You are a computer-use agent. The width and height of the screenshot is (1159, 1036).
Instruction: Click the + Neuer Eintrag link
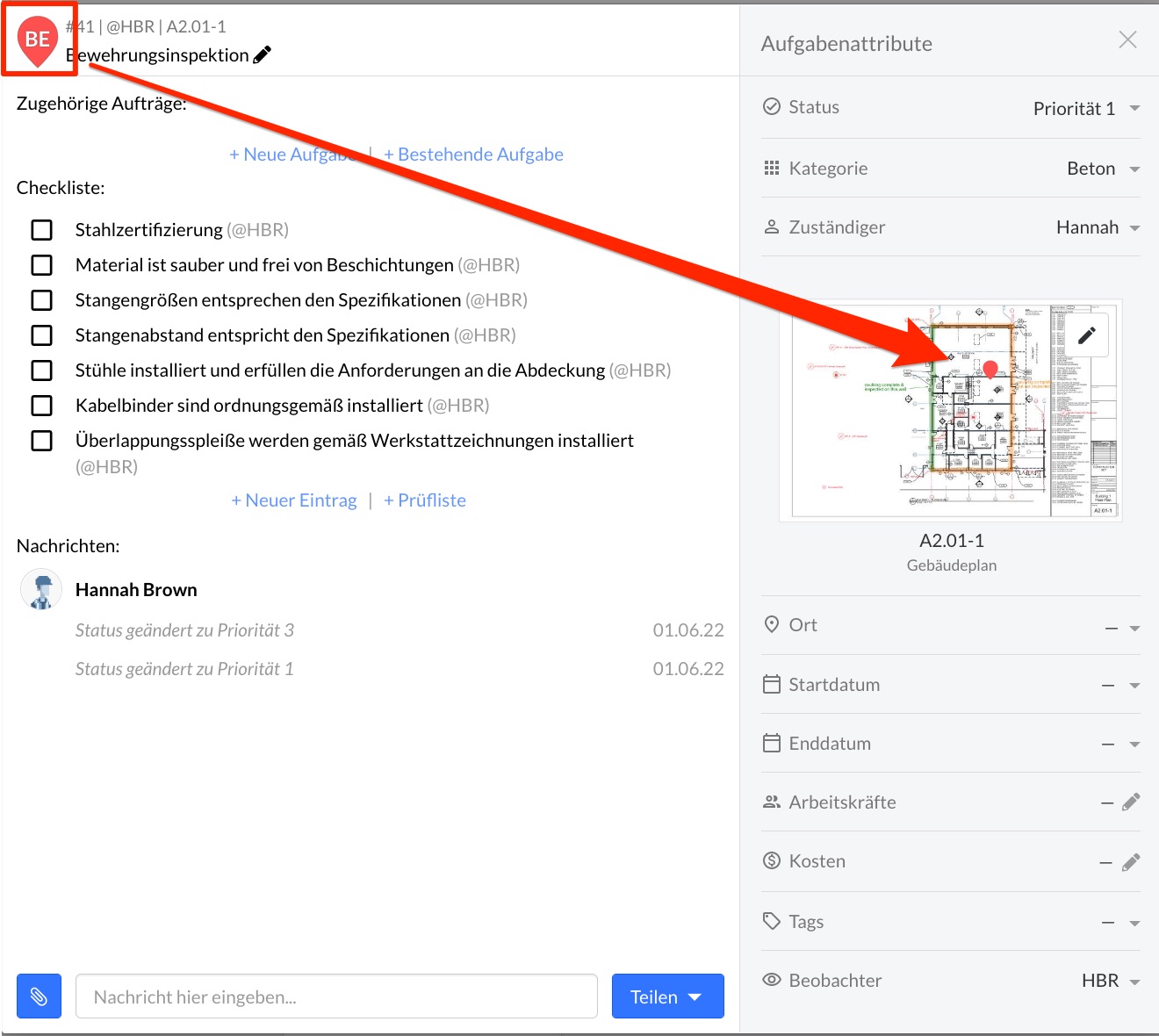coord(294,500)
